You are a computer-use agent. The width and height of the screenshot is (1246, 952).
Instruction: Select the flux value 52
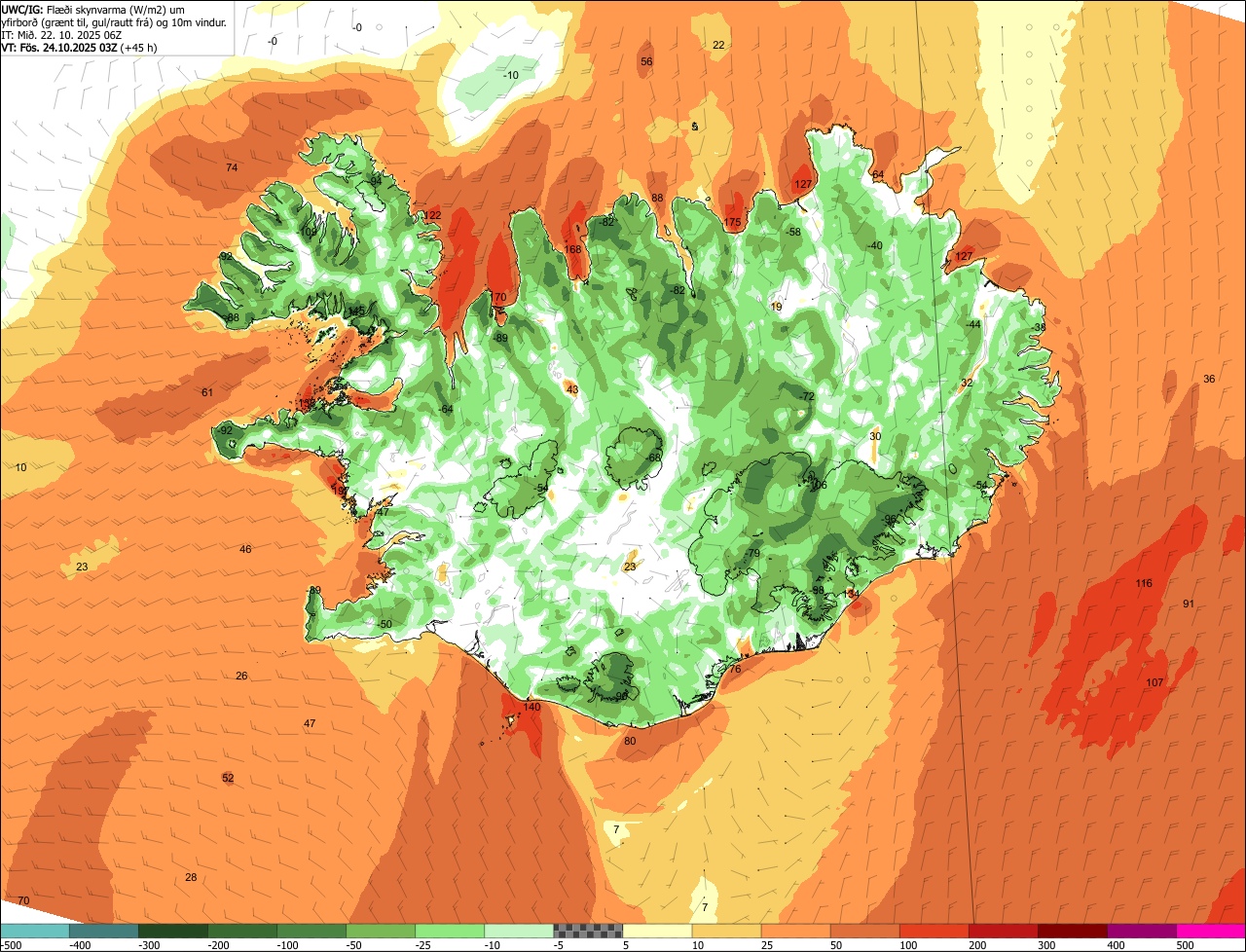coord(228,778)
